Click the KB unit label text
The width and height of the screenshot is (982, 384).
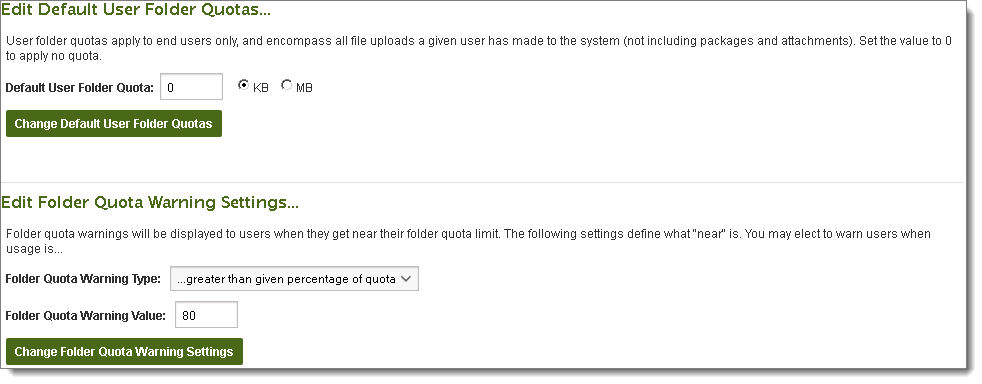click(261, 88)
